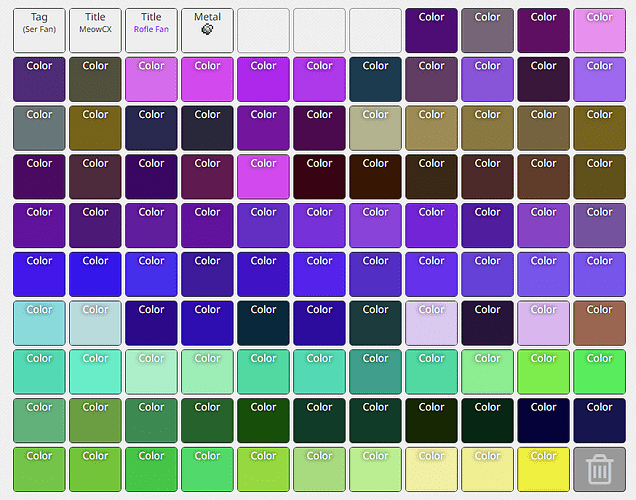Select the Metal item with ore icon
This screenshot has height=500, width=636.
tap(207, 31)
